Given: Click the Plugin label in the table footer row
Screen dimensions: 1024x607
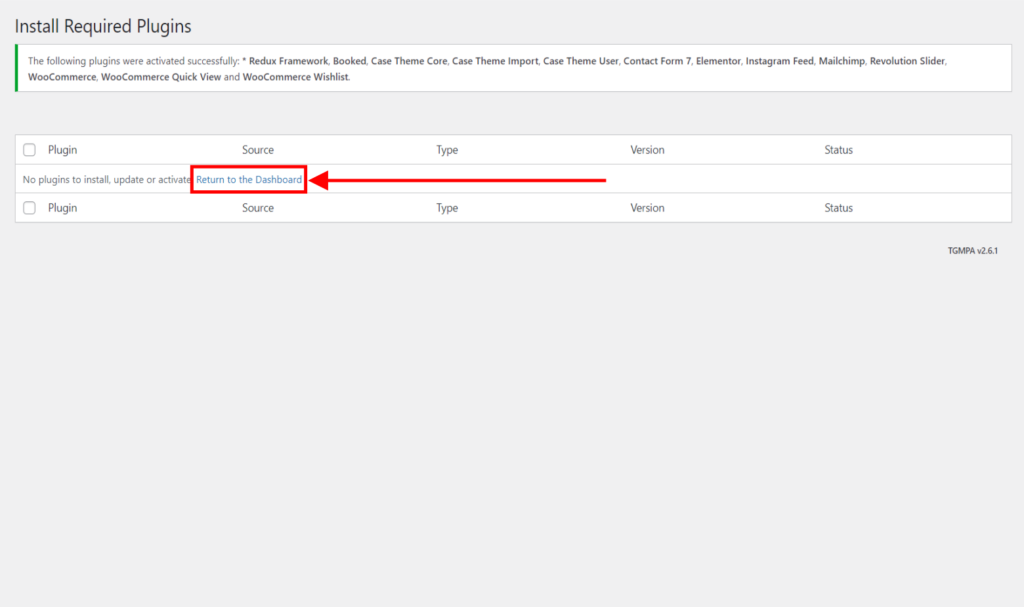Looking at the screenshot, I should (62, 208).
